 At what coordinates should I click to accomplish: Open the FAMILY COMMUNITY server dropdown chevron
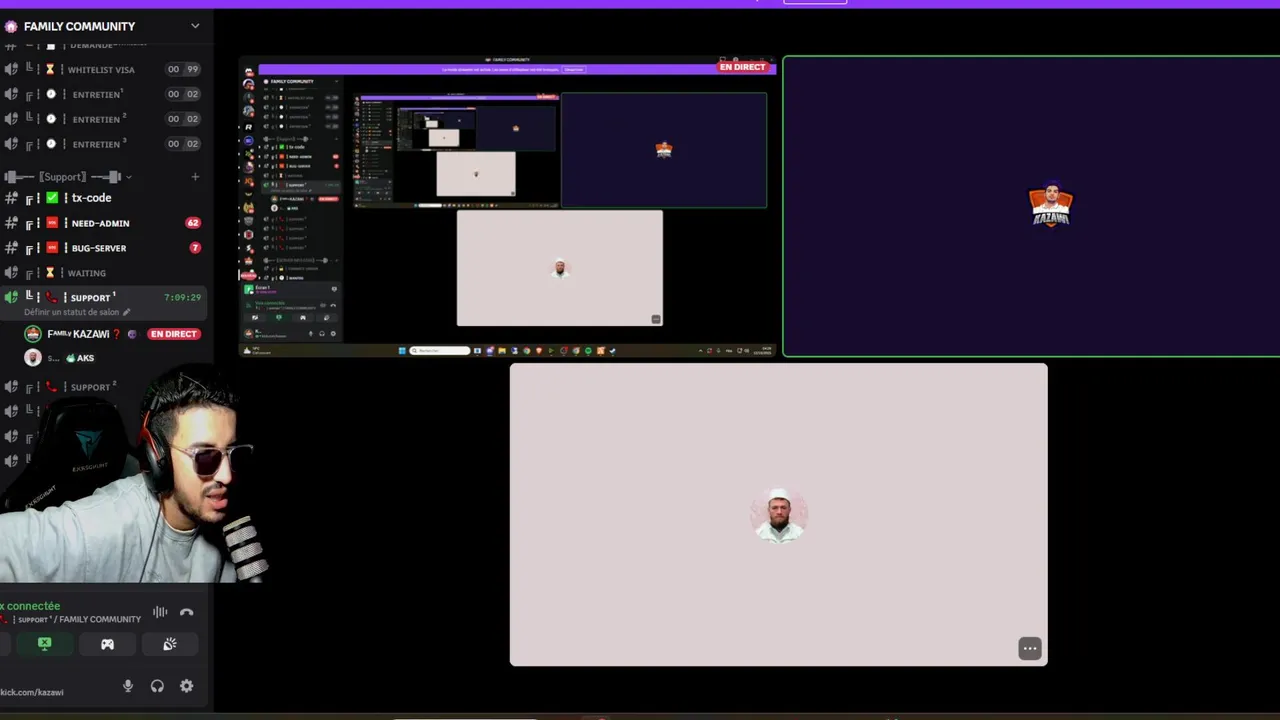(x=195, y=26)
